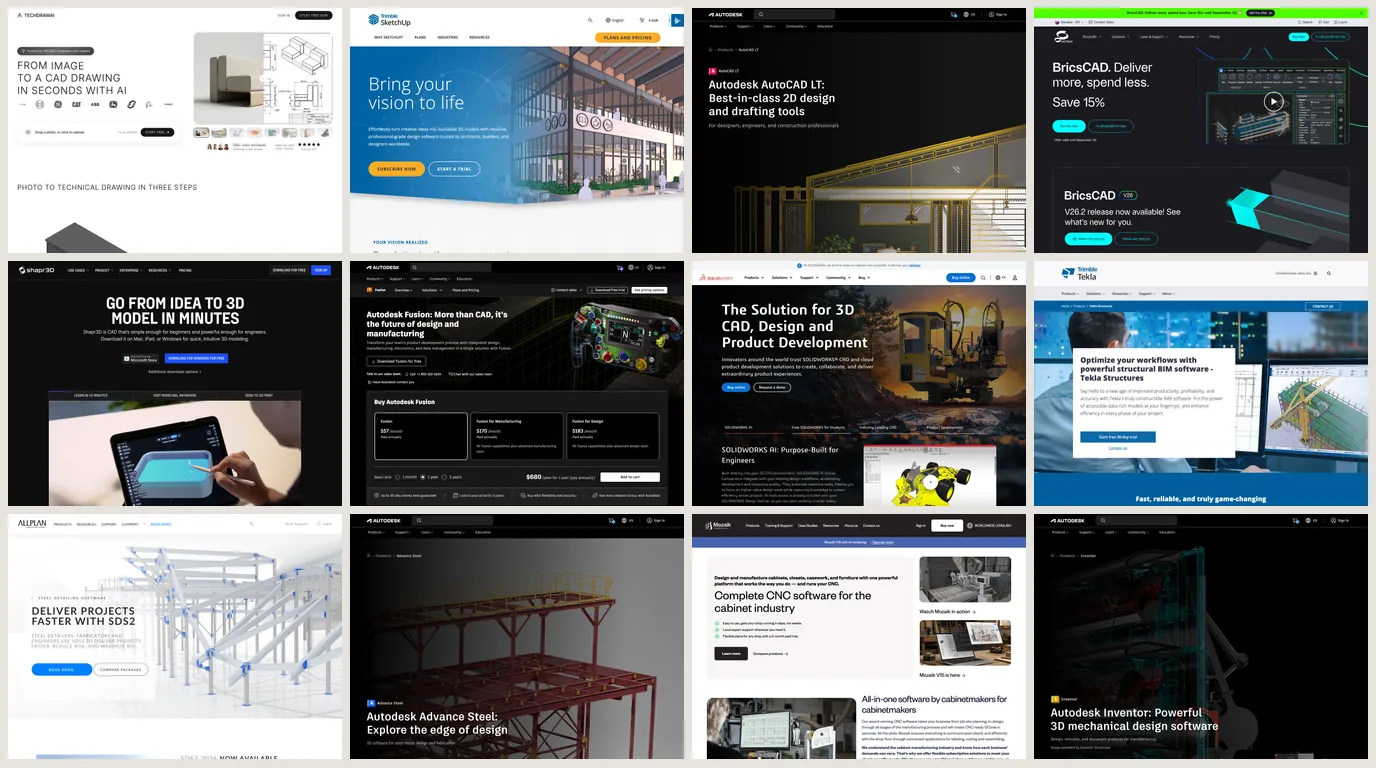Click the Shapr3D logo
Image resolution: width=1376 pixels, height=768 pixels.
[x=38, y=270]
